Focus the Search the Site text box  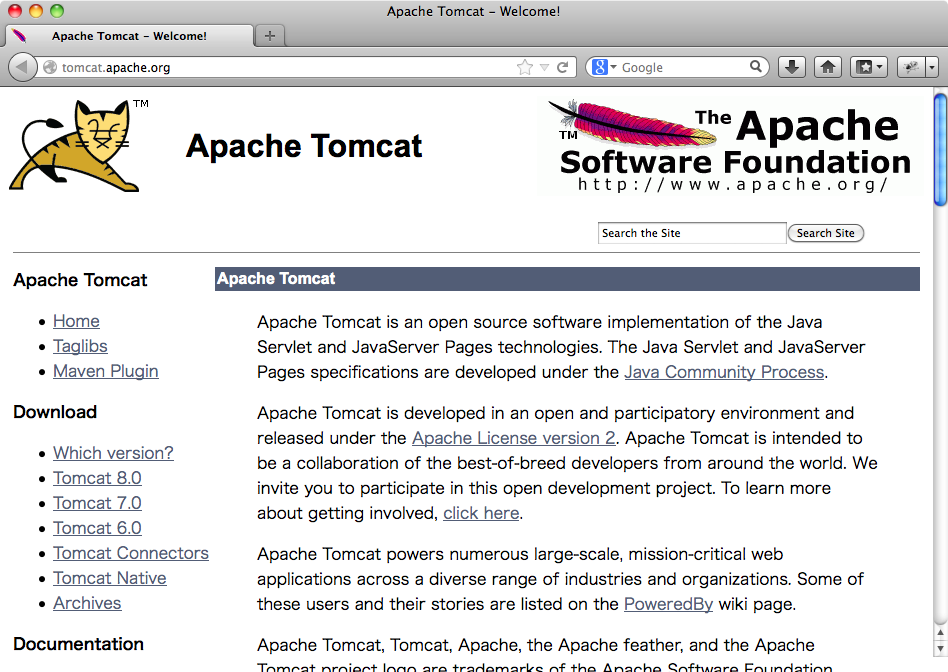[692, 233]
